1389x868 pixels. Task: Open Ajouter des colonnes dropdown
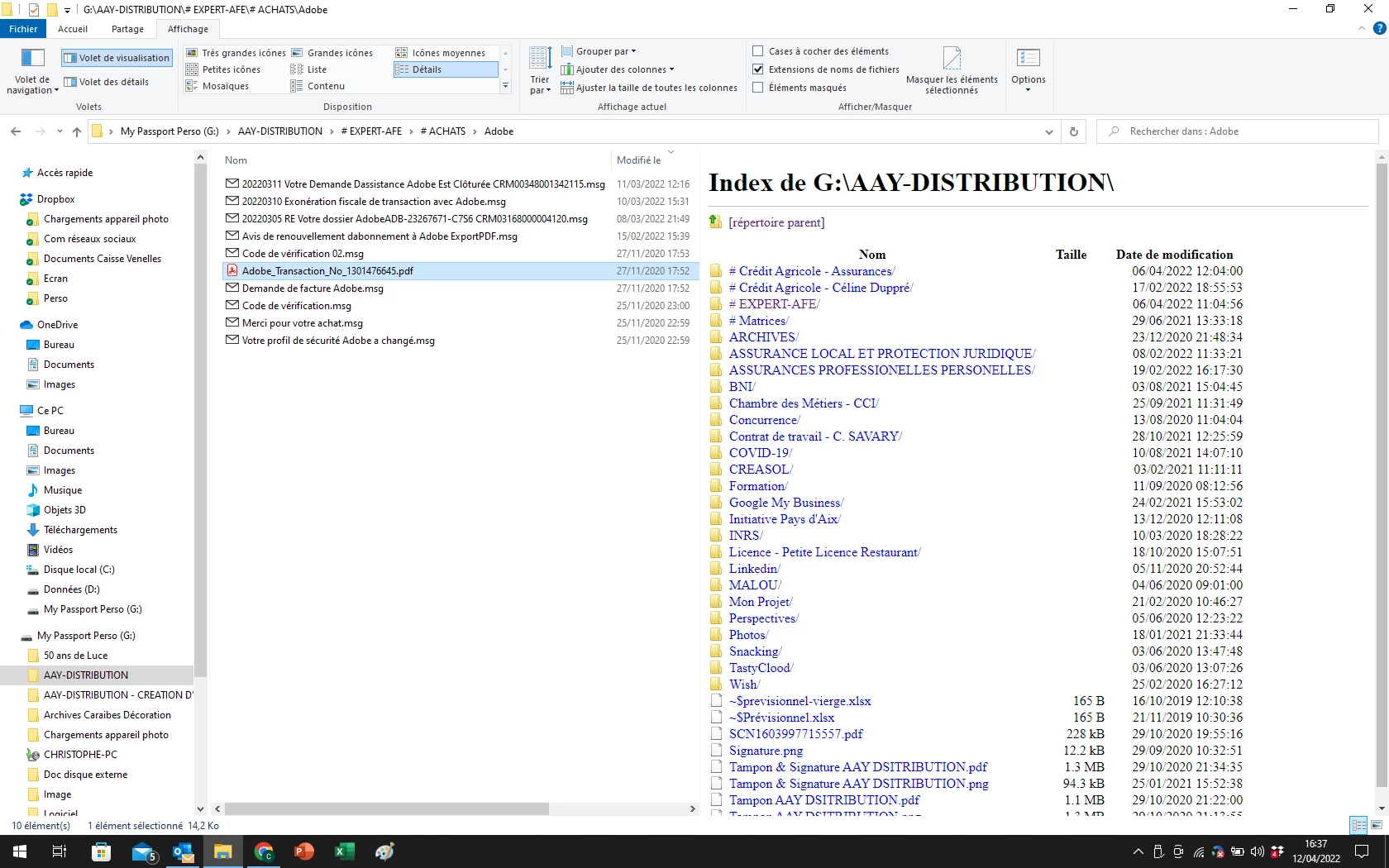coord(618,69)
